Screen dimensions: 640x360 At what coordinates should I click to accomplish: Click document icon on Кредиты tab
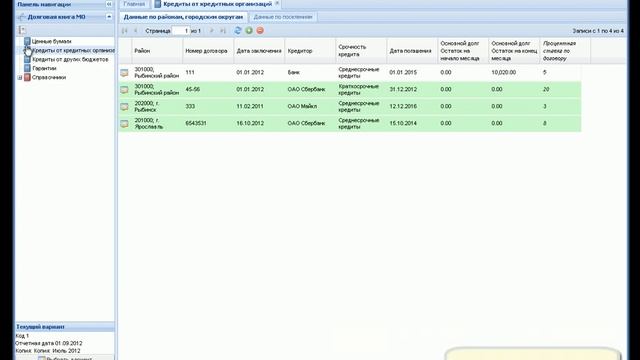158,4
